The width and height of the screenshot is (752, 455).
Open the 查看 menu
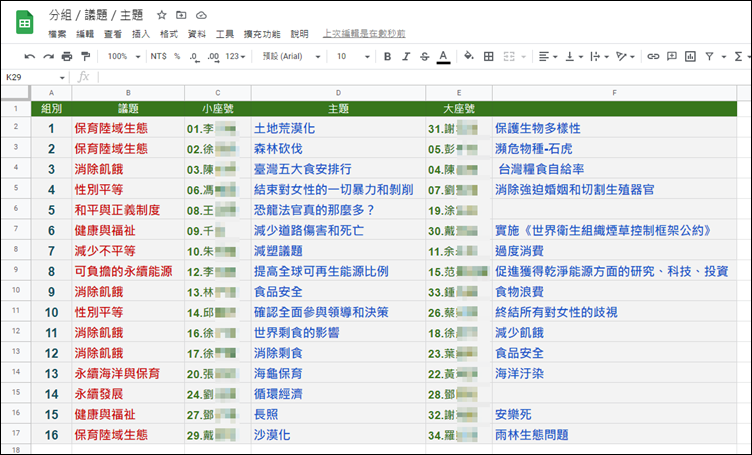coord(113,34)
